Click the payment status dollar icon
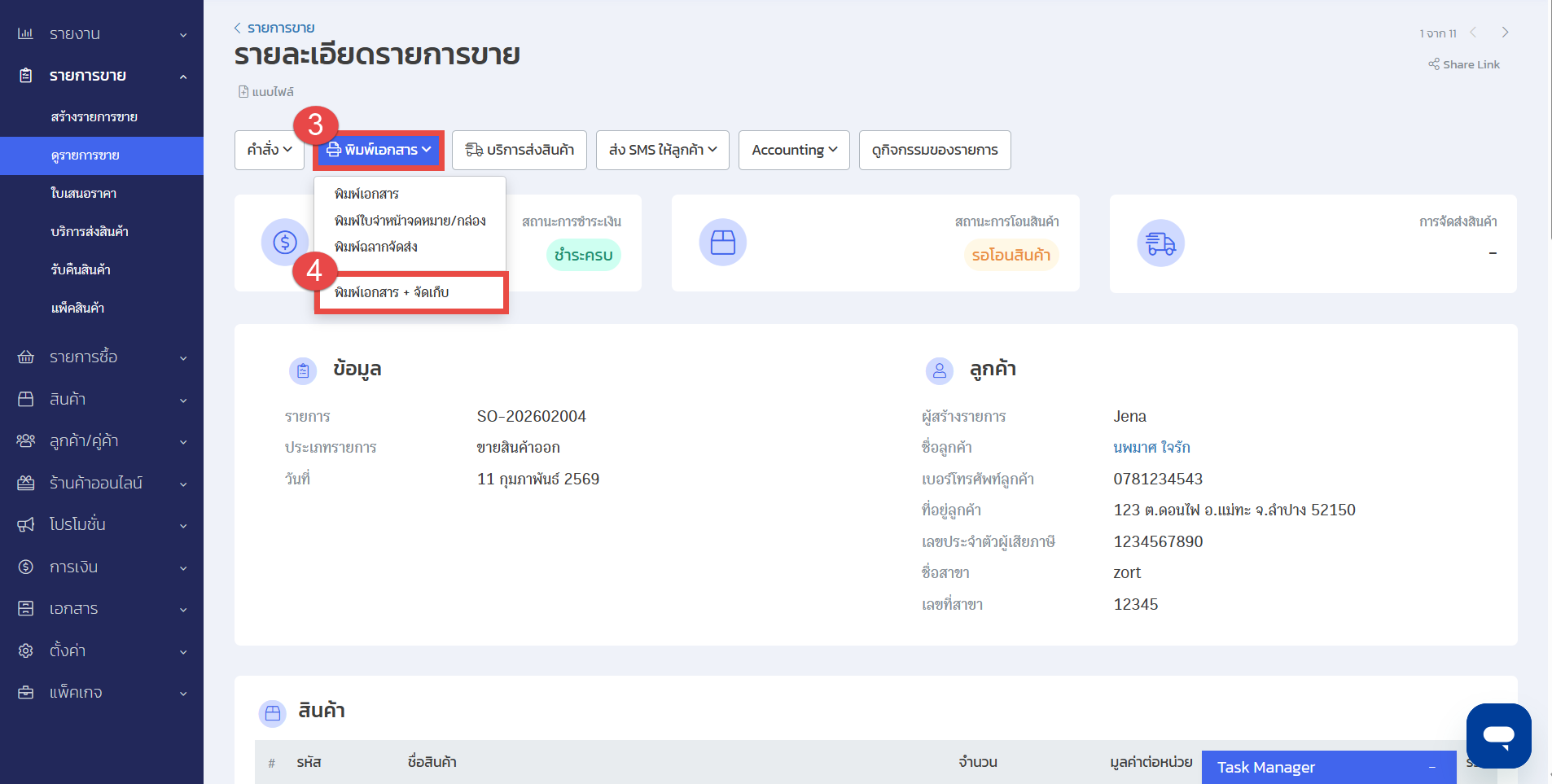Viewport: 1552px width, 784px height. click(x=284, y=243)
